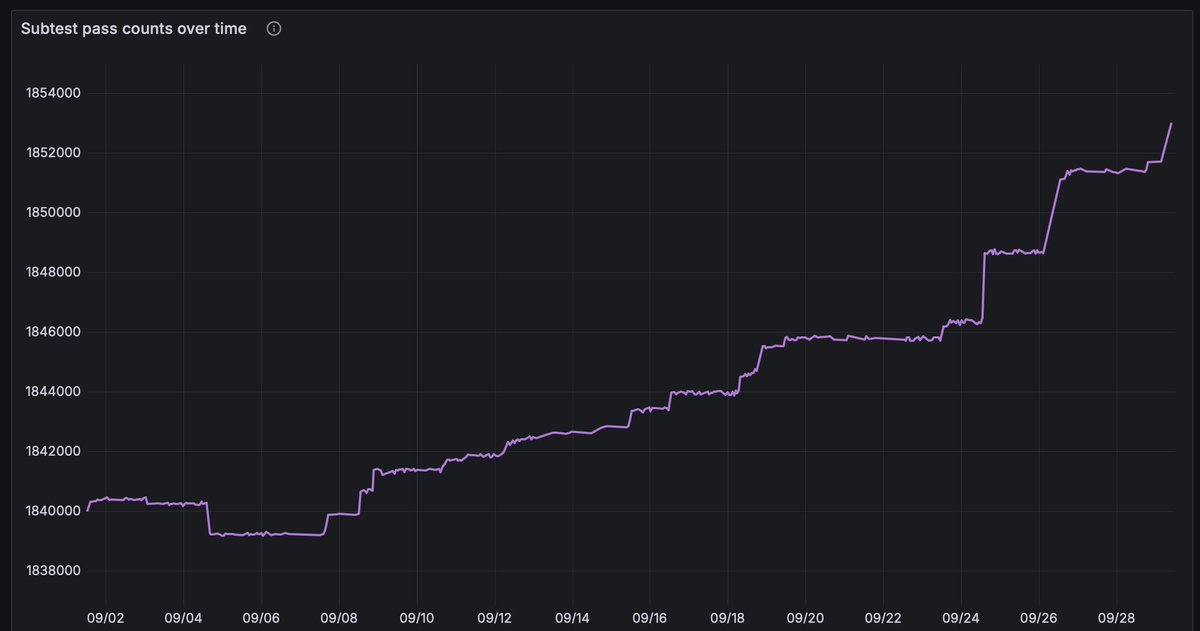Click the 1842000 y-axis label
This screenshot has width=1200, height=631.
(53, 451)
